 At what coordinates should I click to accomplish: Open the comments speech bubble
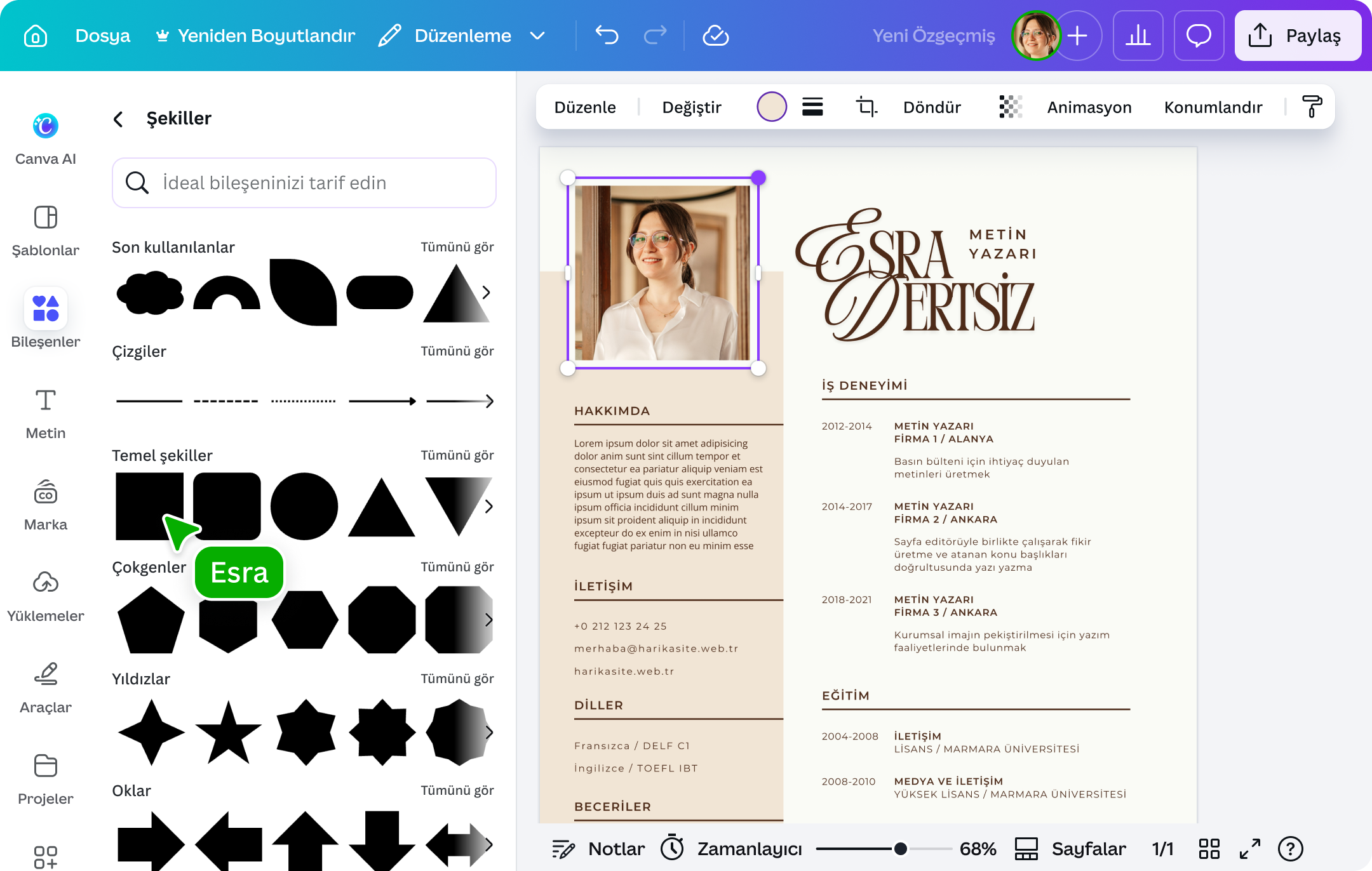click(x=1199, y=36)
